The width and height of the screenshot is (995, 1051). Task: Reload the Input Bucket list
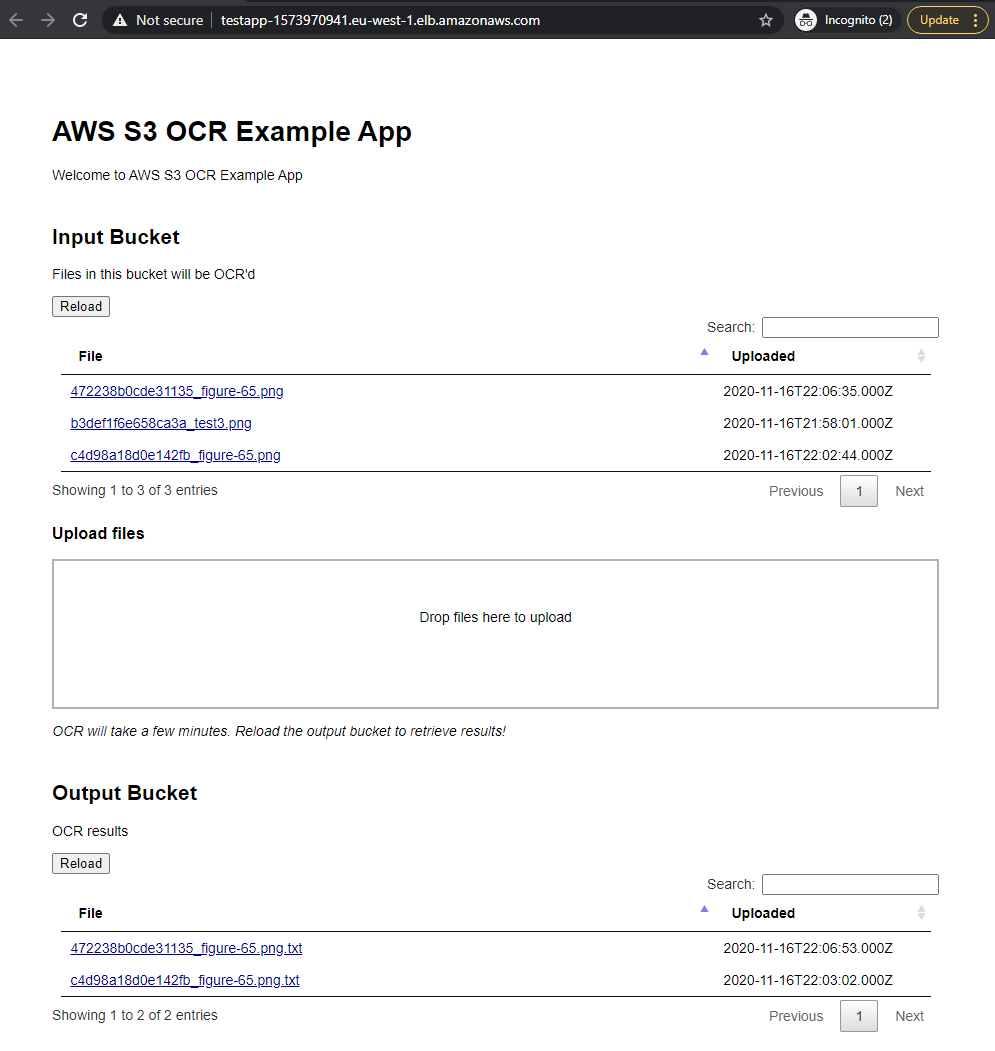point(81,306)
